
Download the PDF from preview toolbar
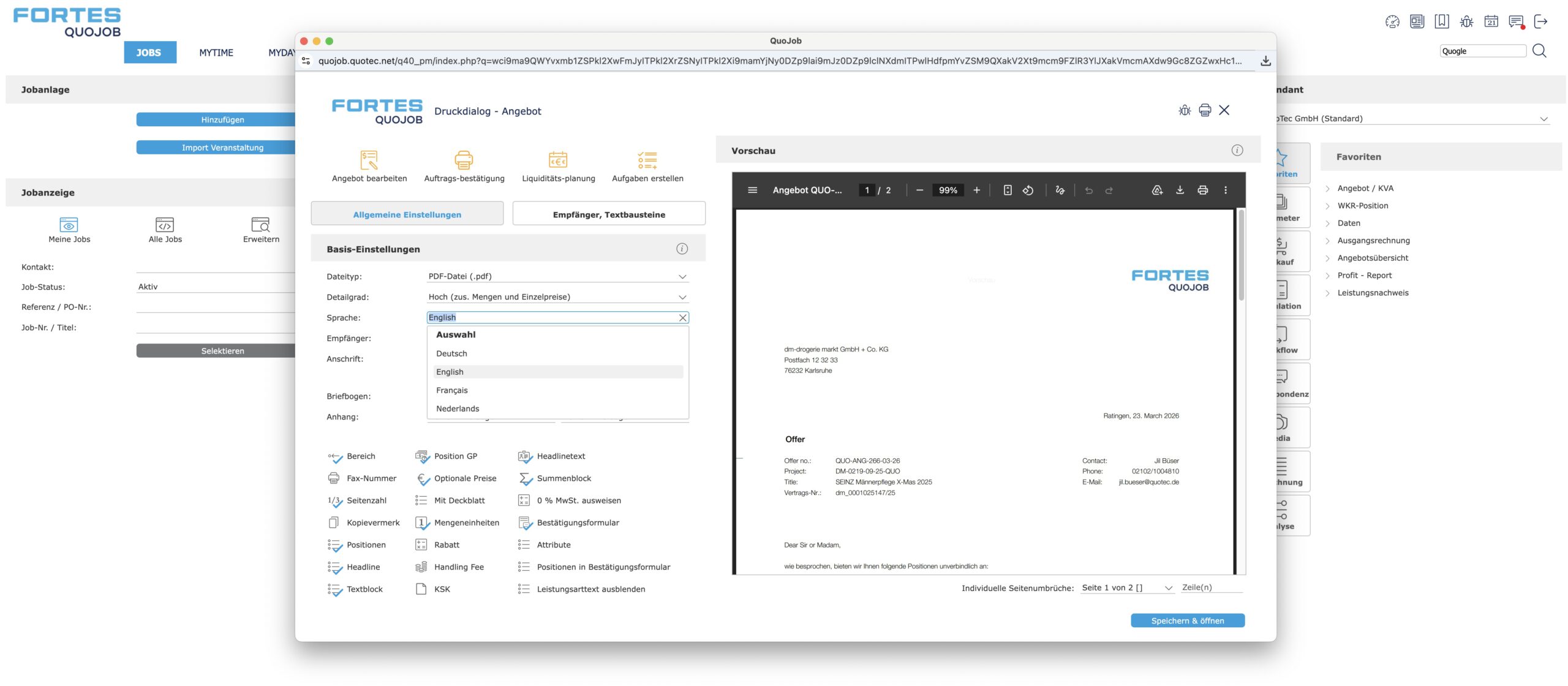(1180, 190)
